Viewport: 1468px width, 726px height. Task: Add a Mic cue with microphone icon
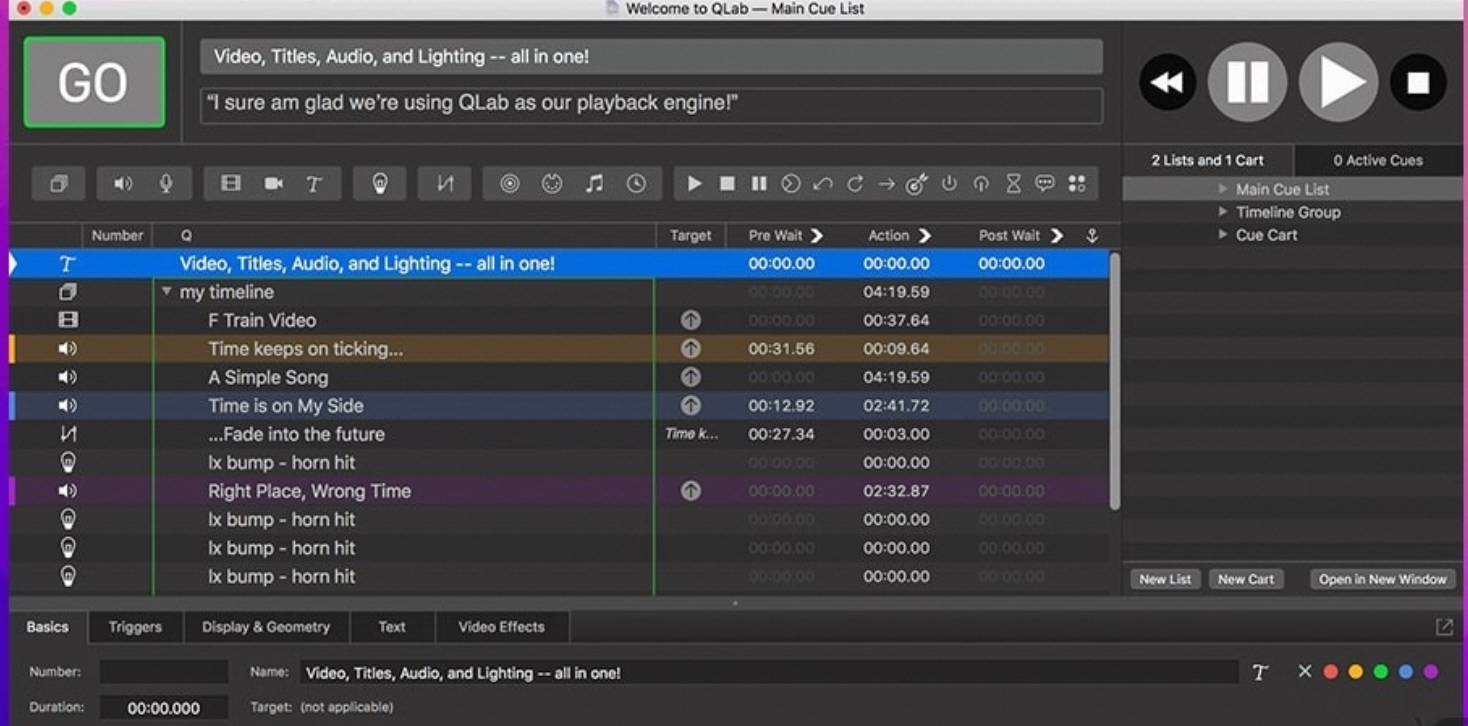coord(166,184)
